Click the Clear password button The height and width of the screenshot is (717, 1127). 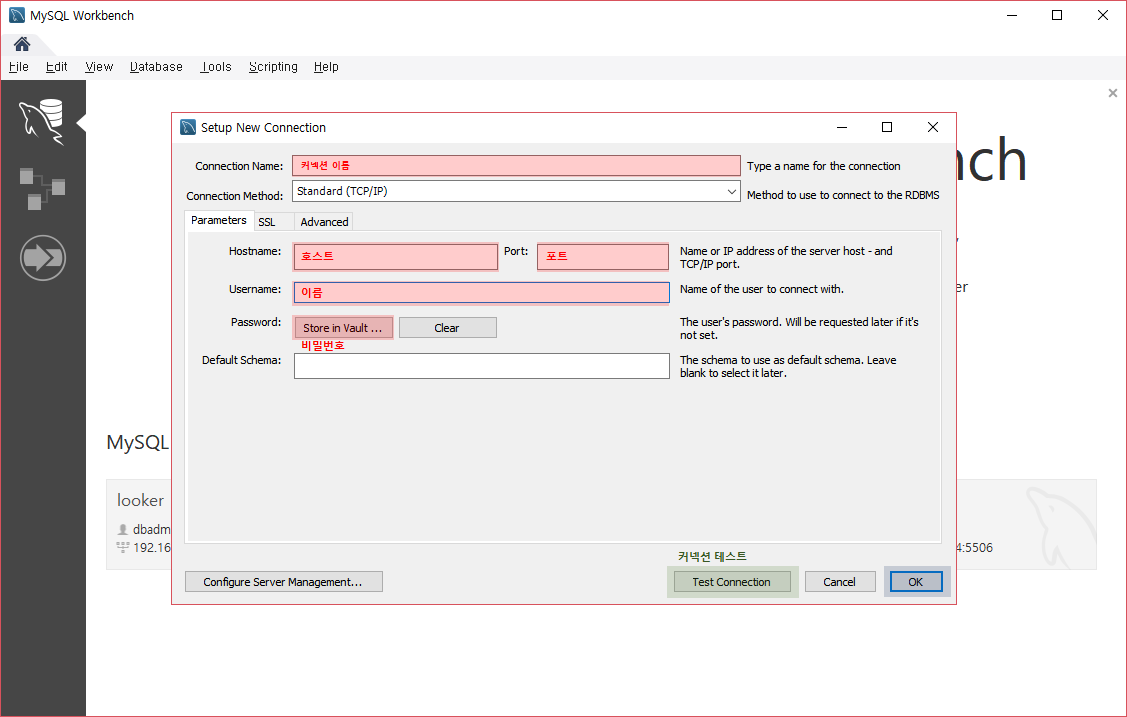(x=447, y=328)
